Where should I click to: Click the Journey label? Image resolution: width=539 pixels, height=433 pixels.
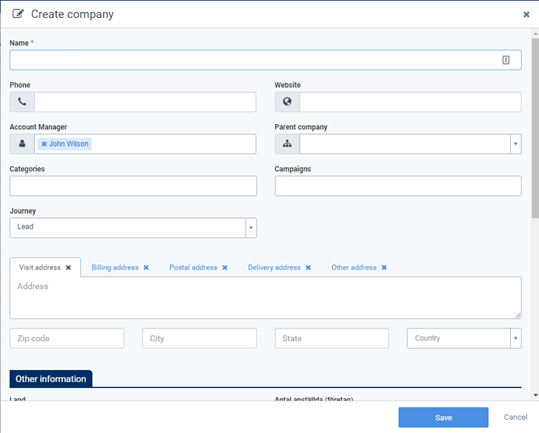click(23, 211)
